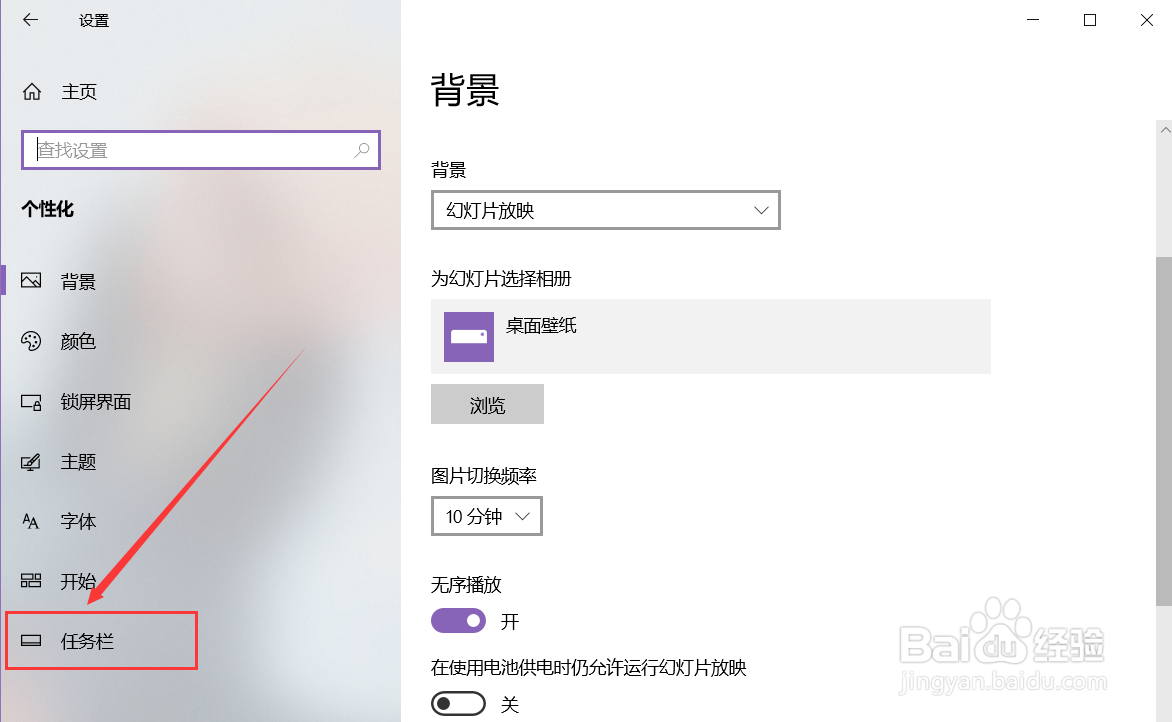
Task: Select the 背景 (Background) sidebar icon
Action: [x=31, y=281]
